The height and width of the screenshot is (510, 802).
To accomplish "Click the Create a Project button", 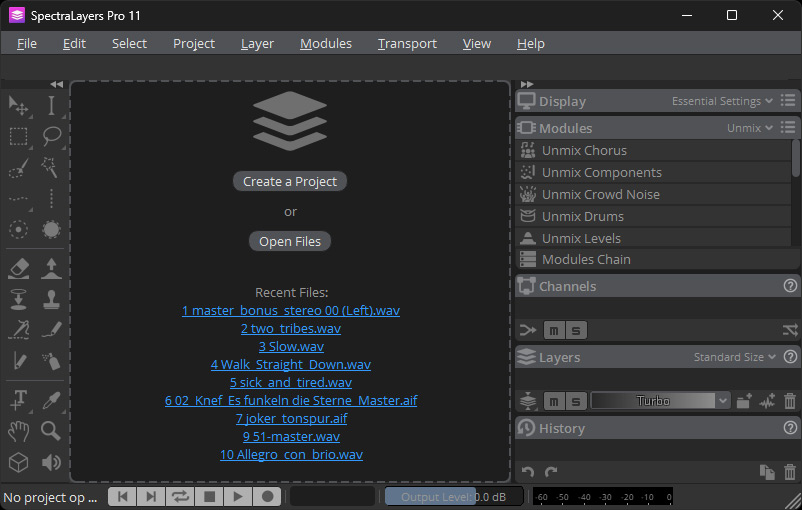I will (290, 181).
